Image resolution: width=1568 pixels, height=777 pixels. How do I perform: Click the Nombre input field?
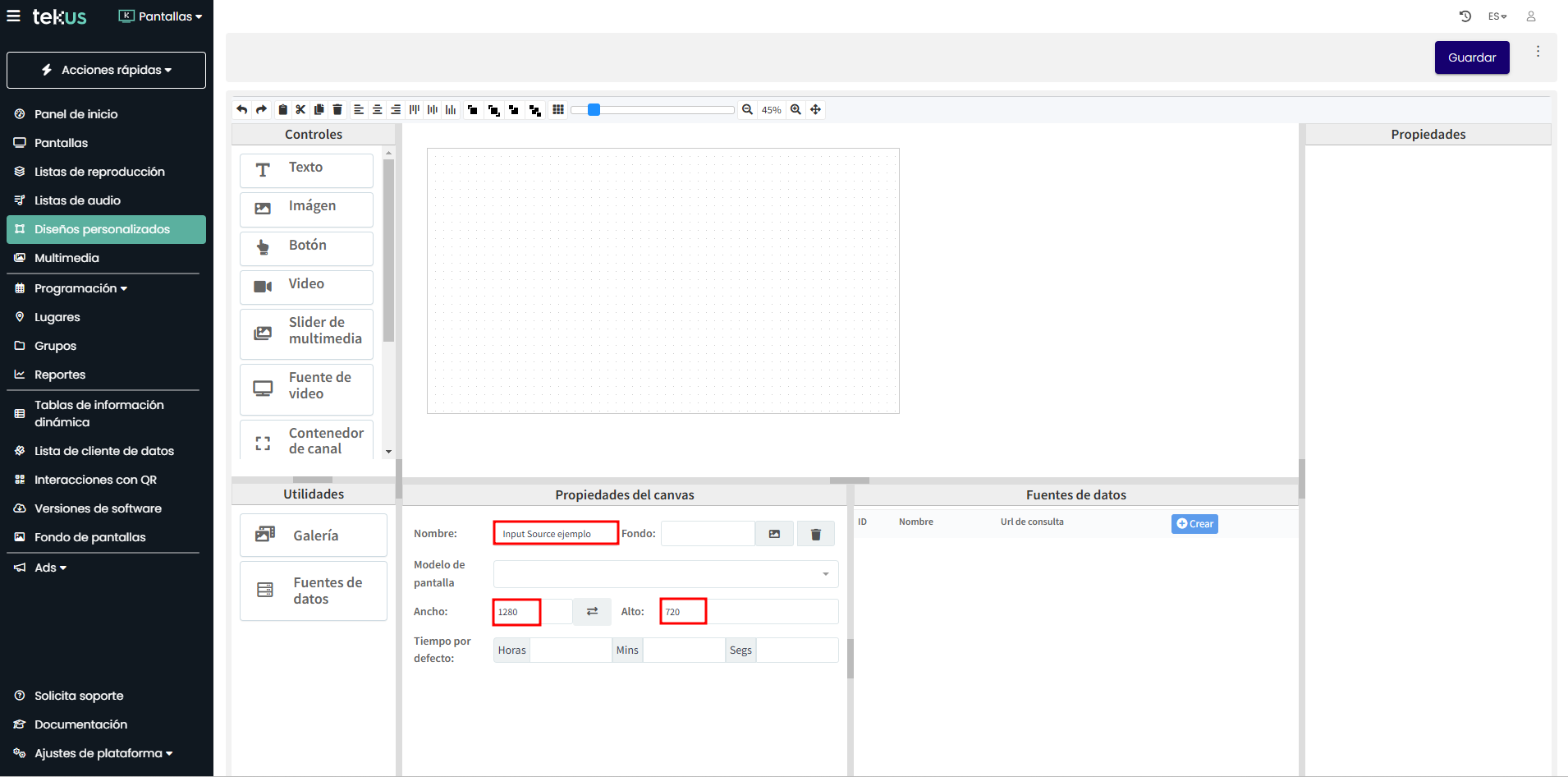tap(556, 534)
